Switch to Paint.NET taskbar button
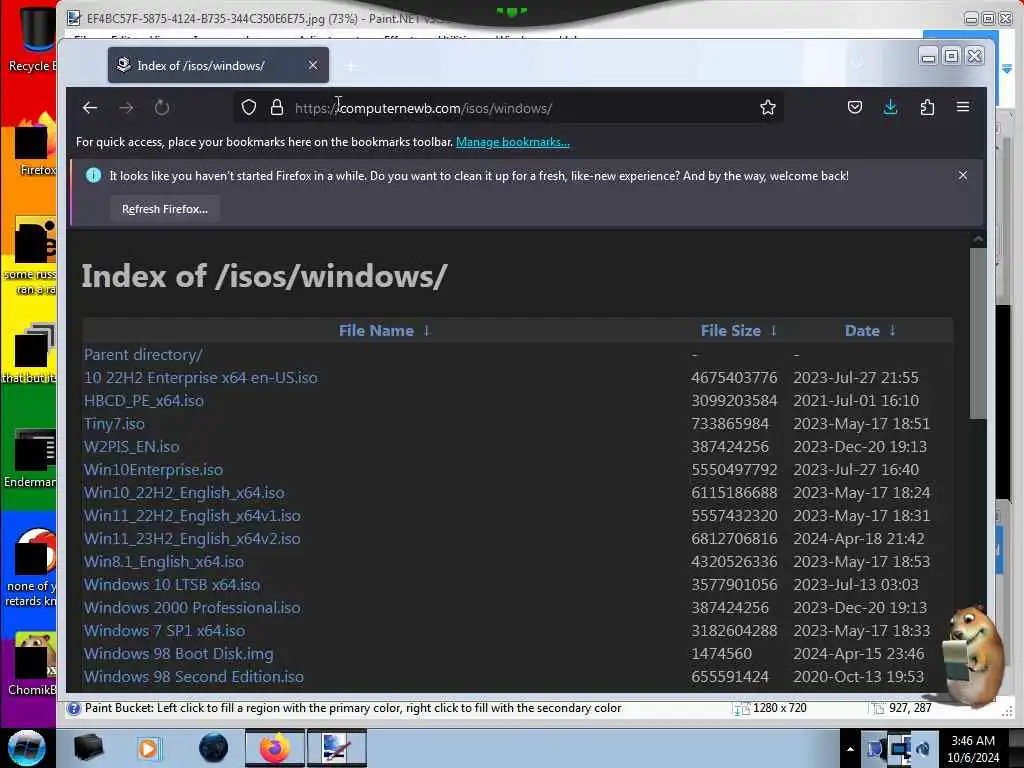The image size is (1024, 768). 337,748
